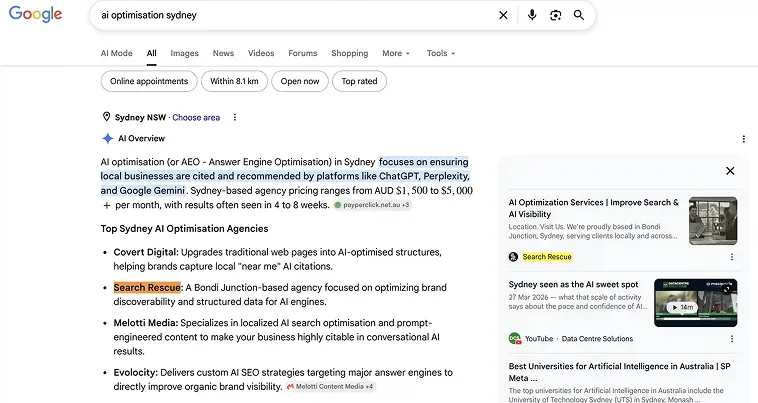
Task: Open the Videos tab
Action: coord(261,53)
